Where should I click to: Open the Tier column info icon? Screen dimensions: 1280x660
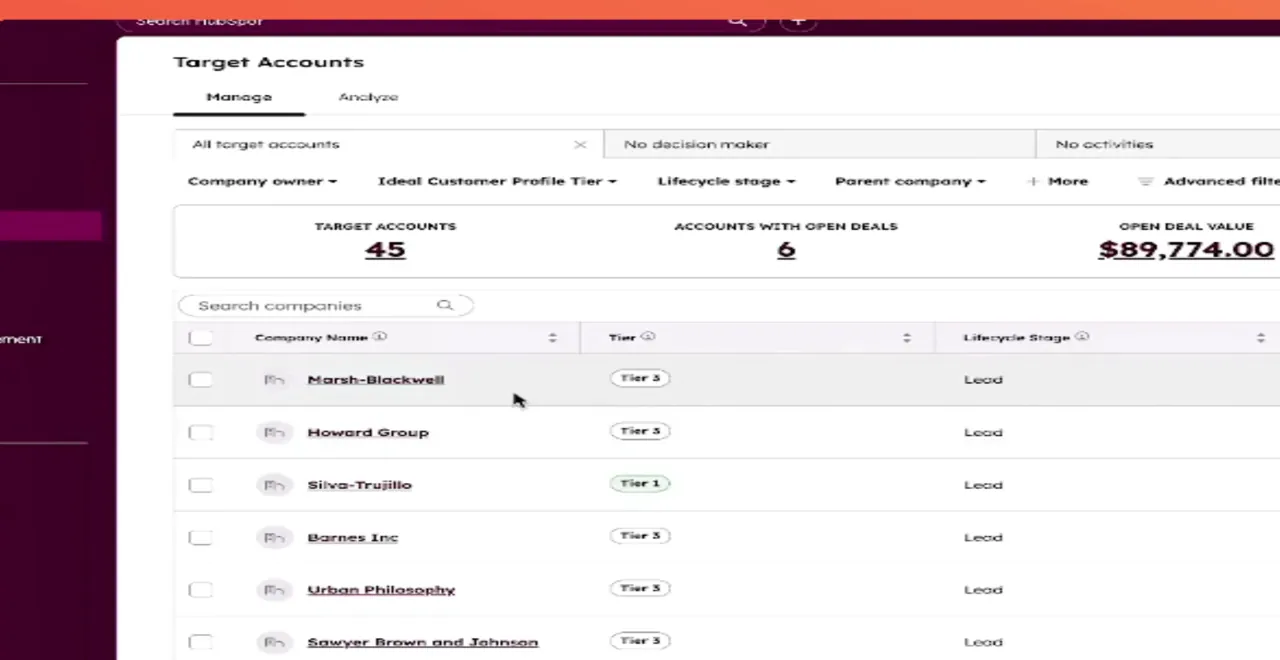point(648,337)
